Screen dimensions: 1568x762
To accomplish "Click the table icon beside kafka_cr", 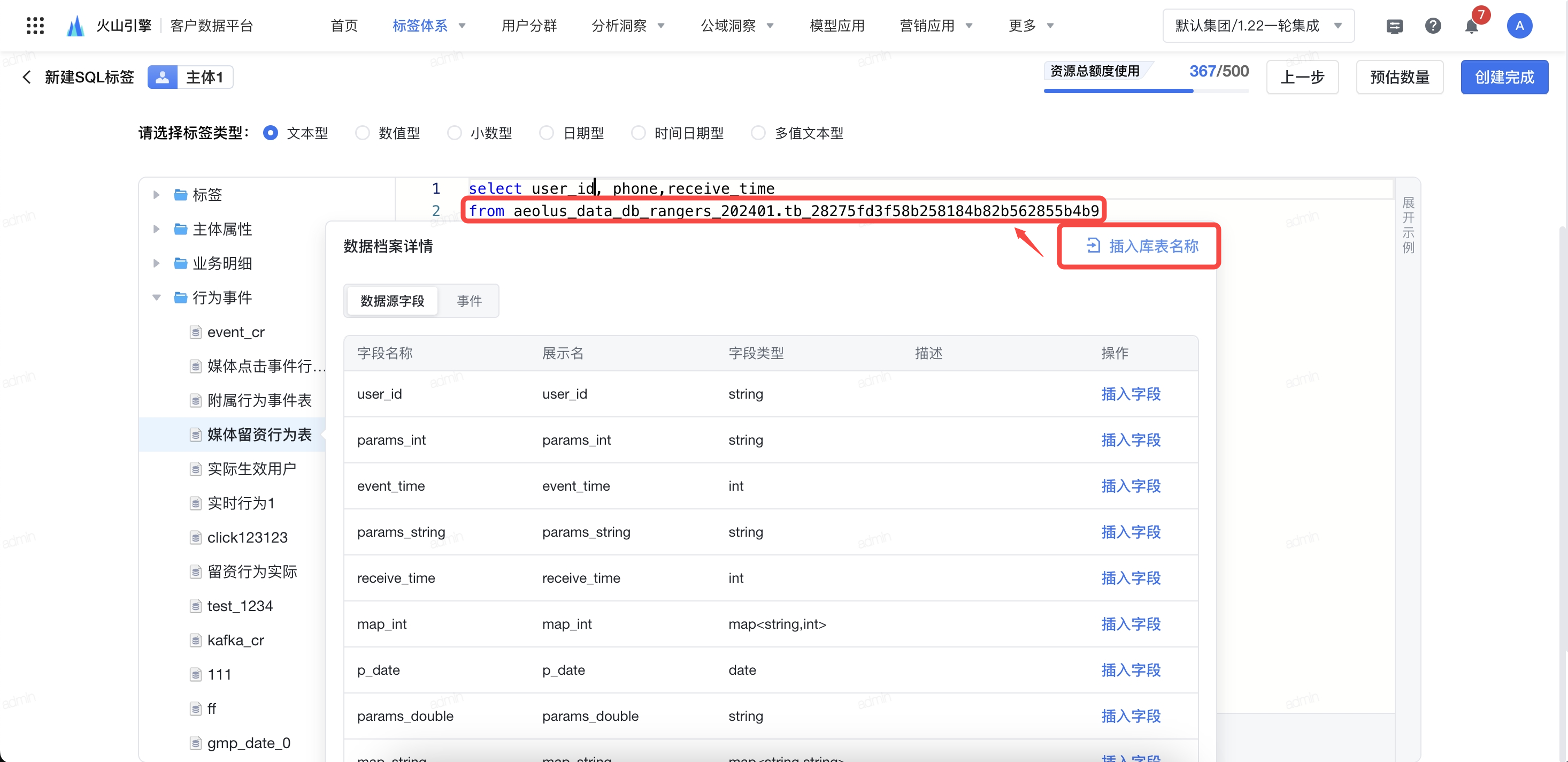I will coord(195,640).
